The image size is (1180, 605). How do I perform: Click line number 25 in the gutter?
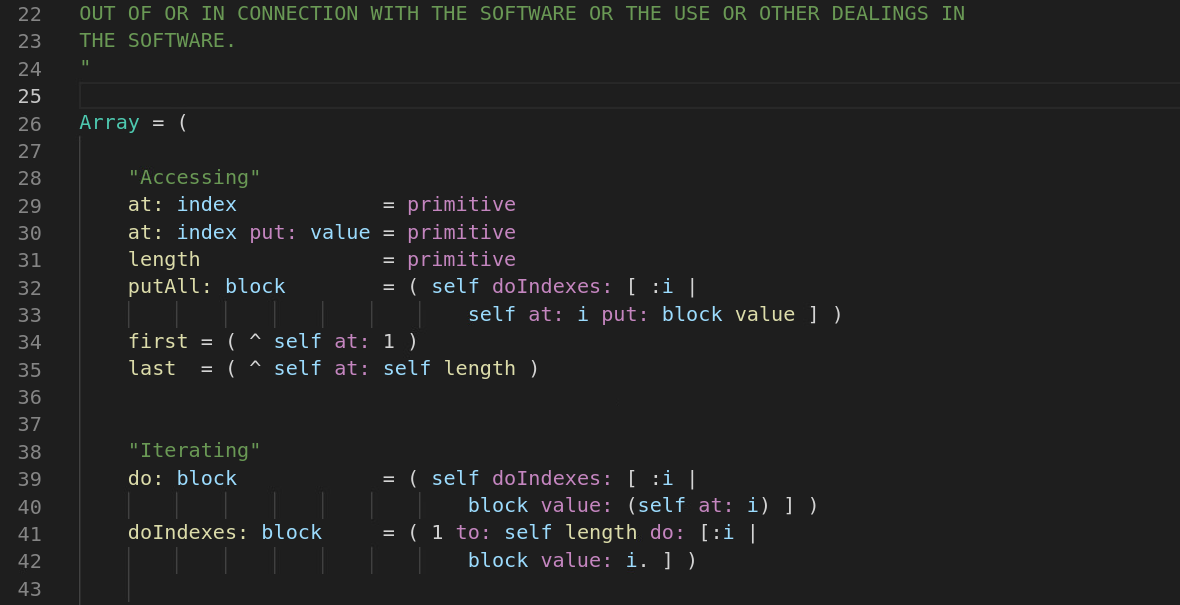pos(29,96)
